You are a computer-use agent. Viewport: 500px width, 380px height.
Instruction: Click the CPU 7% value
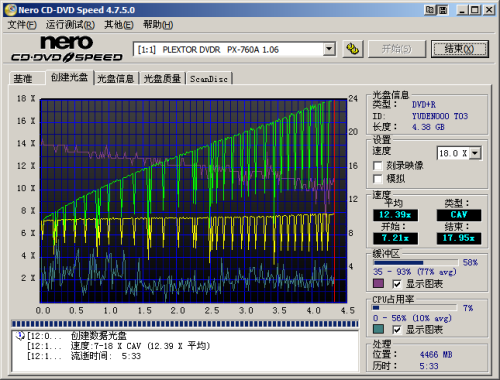click(468, 308)
